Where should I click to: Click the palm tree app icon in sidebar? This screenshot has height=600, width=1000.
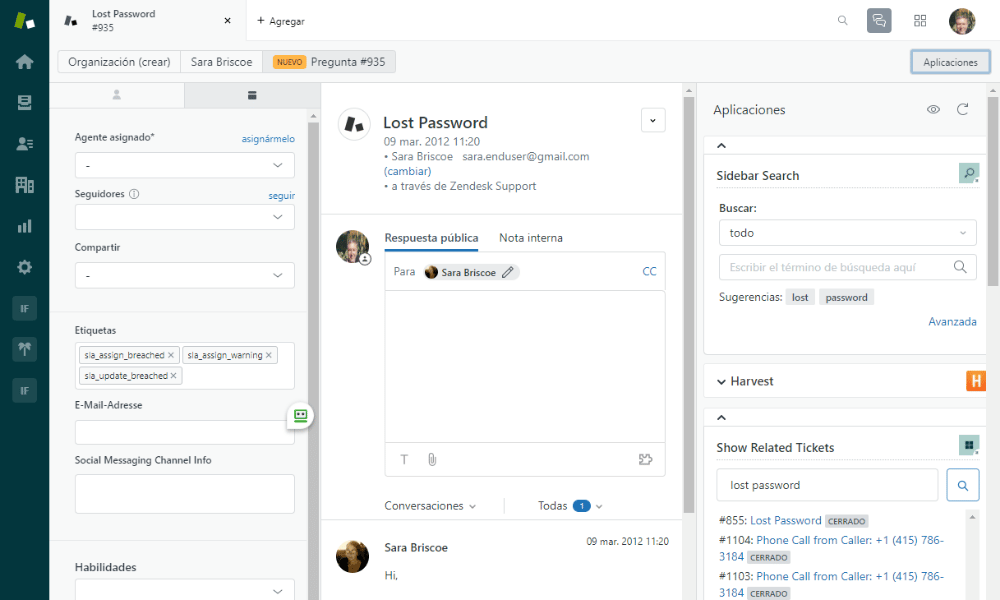(x=24, y=349)
